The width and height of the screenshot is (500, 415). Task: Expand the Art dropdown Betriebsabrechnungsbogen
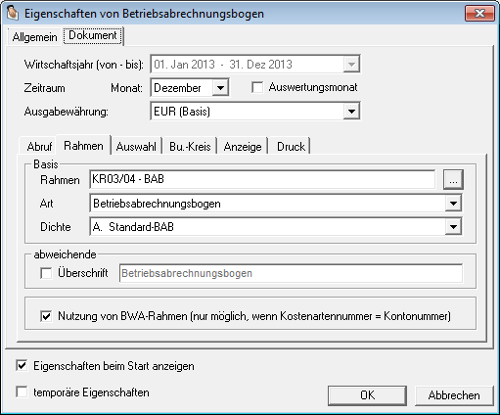point(453,203)
